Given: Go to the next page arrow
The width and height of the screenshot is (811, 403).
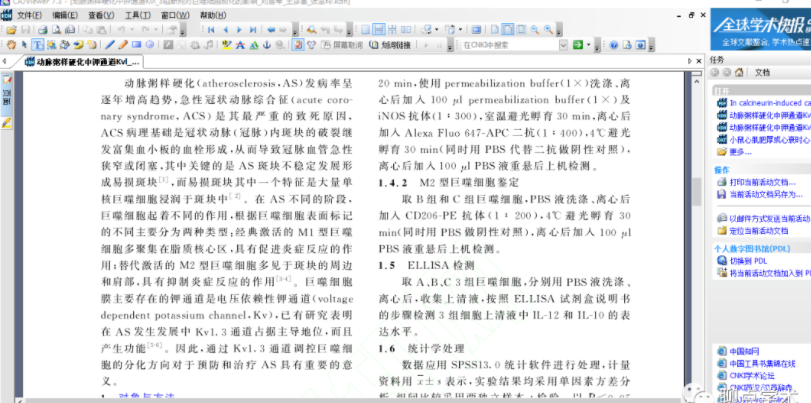Looking at the screenshot, I should 239,30.
